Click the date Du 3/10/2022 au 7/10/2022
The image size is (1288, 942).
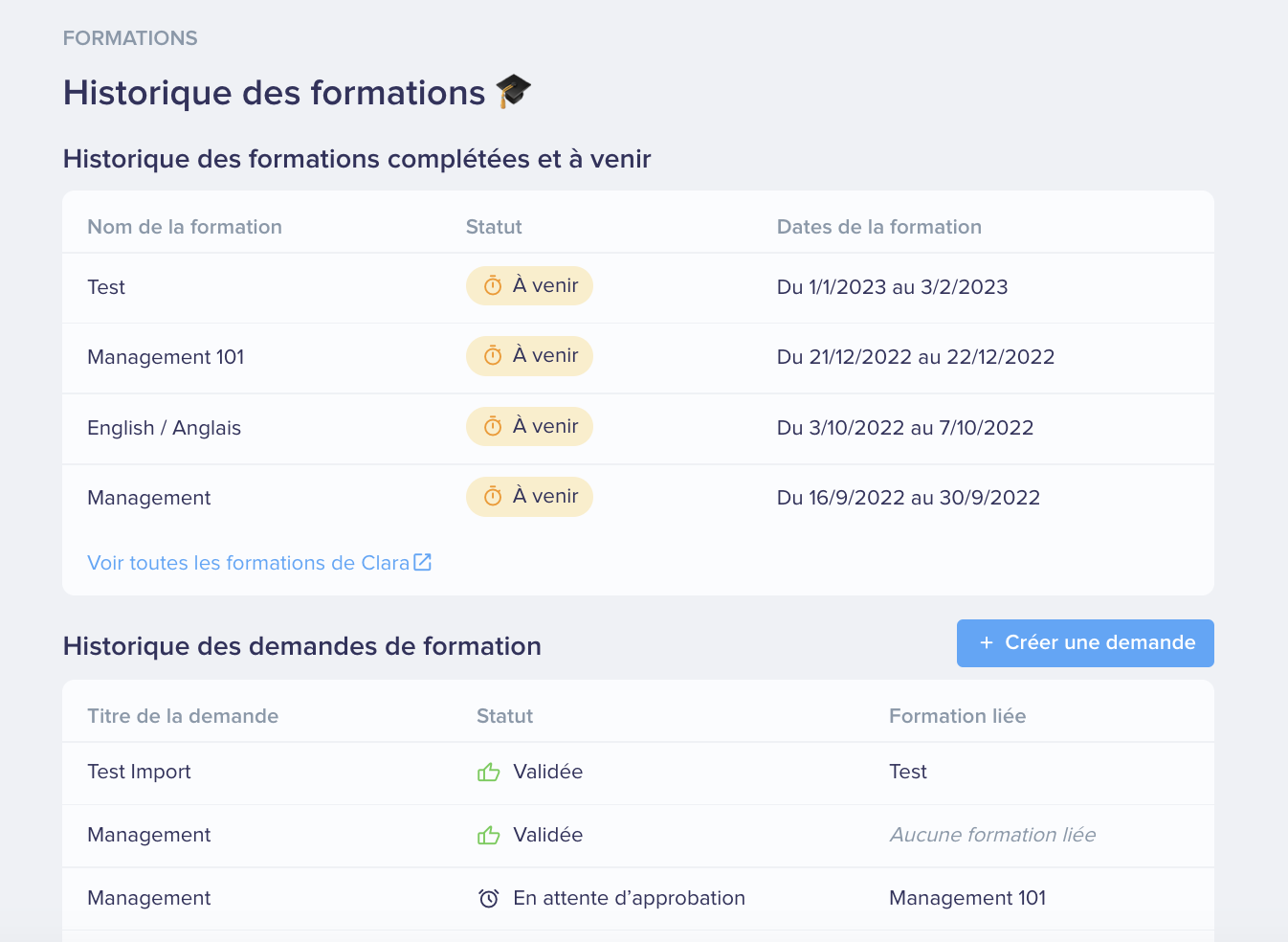[905, 428]
